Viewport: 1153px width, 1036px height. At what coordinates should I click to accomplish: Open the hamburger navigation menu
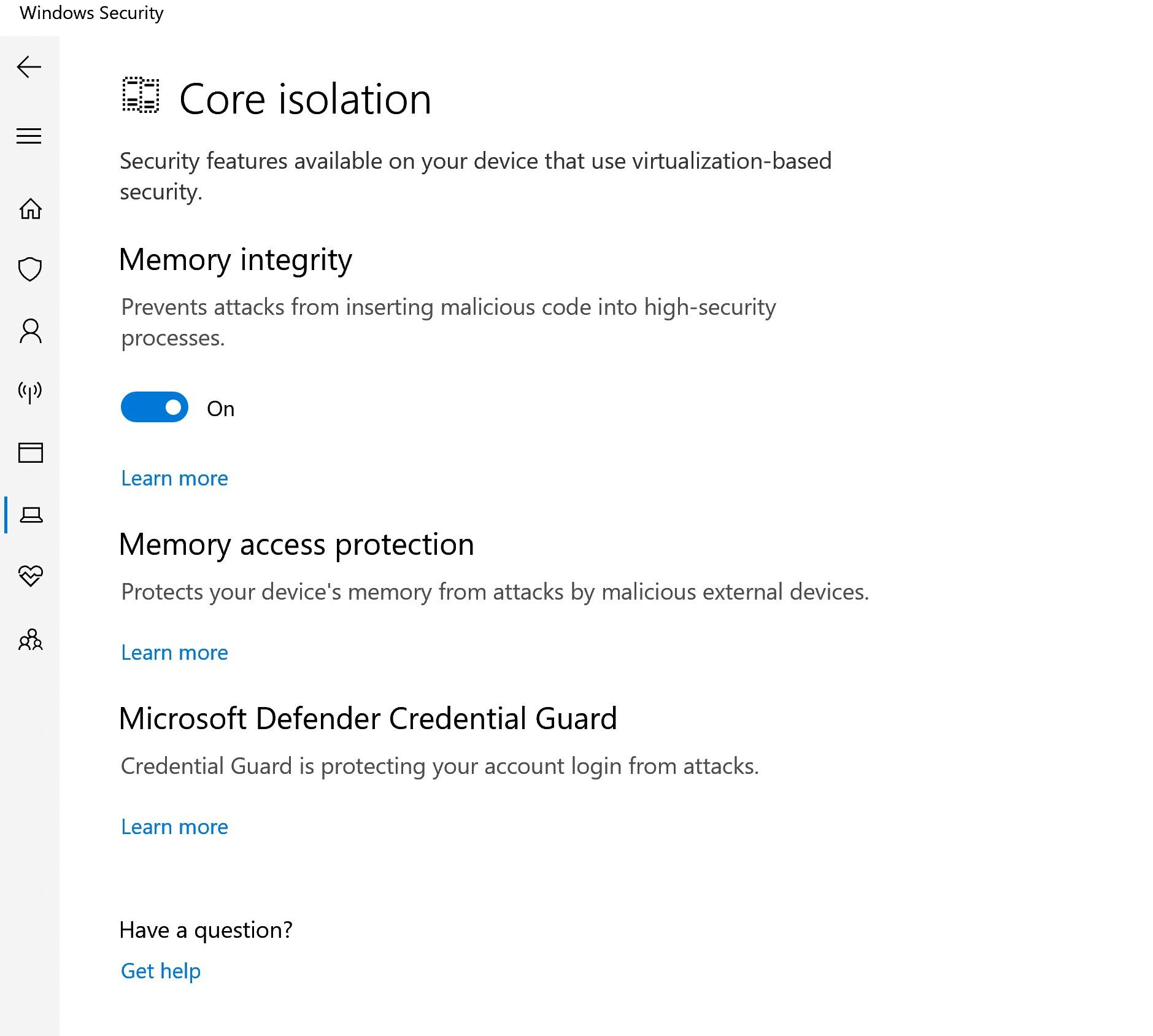click(29, 136)
